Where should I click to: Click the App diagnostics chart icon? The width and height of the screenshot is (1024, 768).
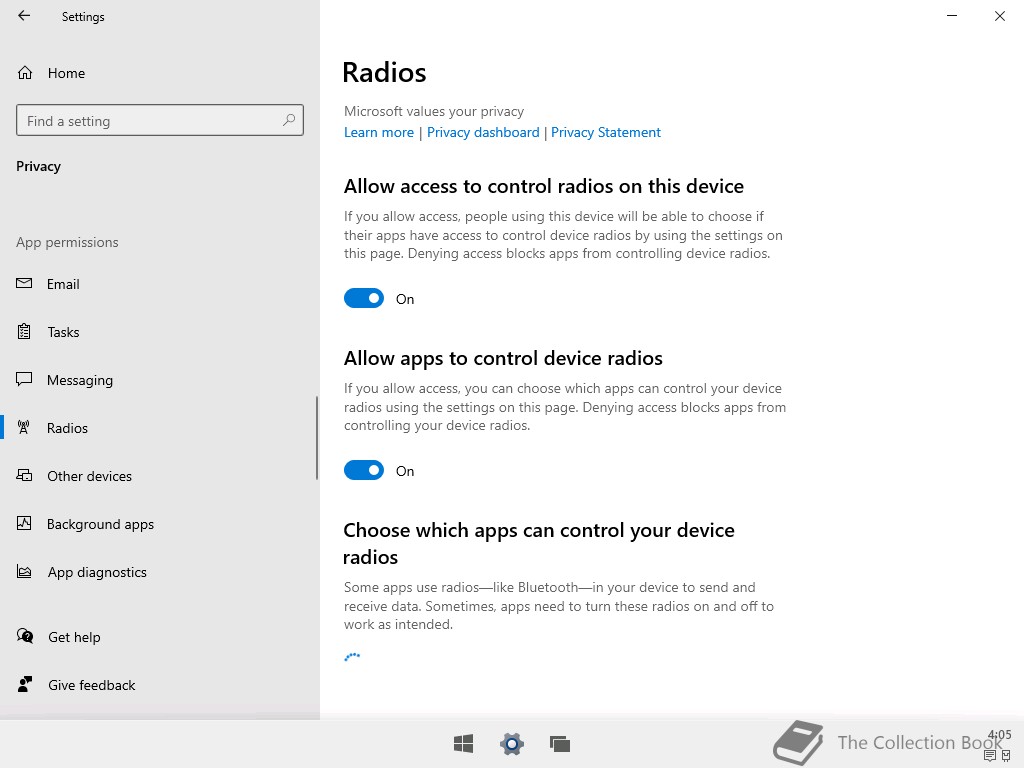pos(24,571)
